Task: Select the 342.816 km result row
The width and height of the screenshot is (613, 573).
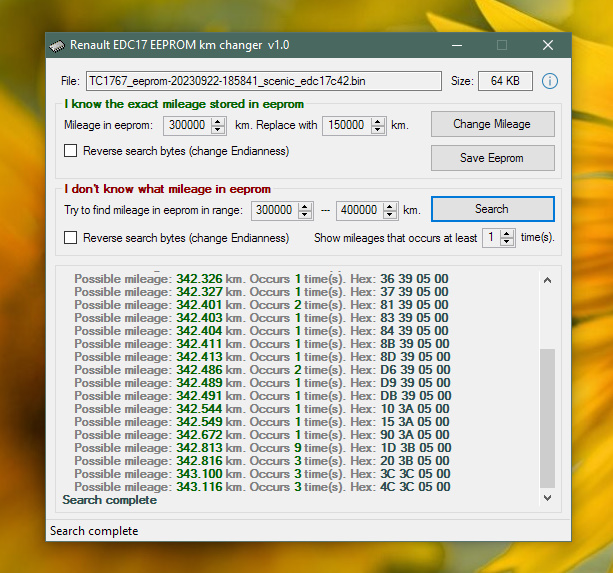Action: point(262,460)
